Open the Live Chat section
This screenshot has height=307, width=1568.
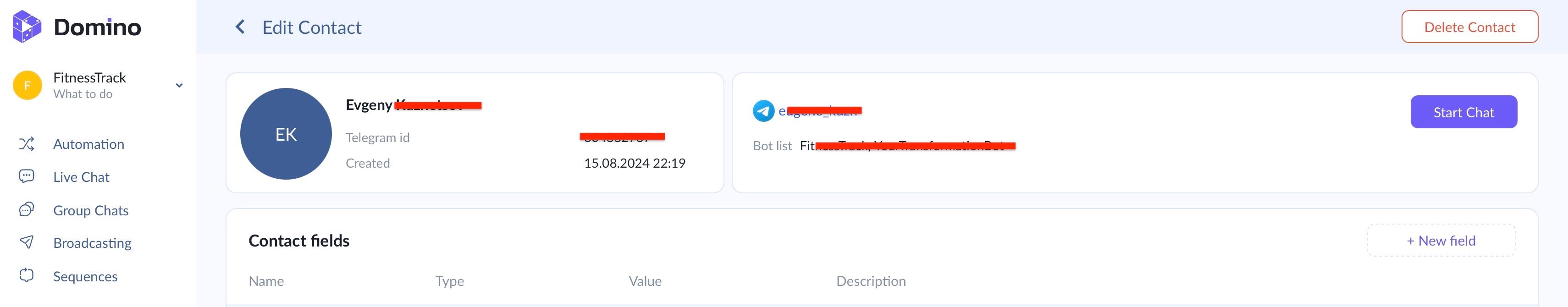[82, 177]
